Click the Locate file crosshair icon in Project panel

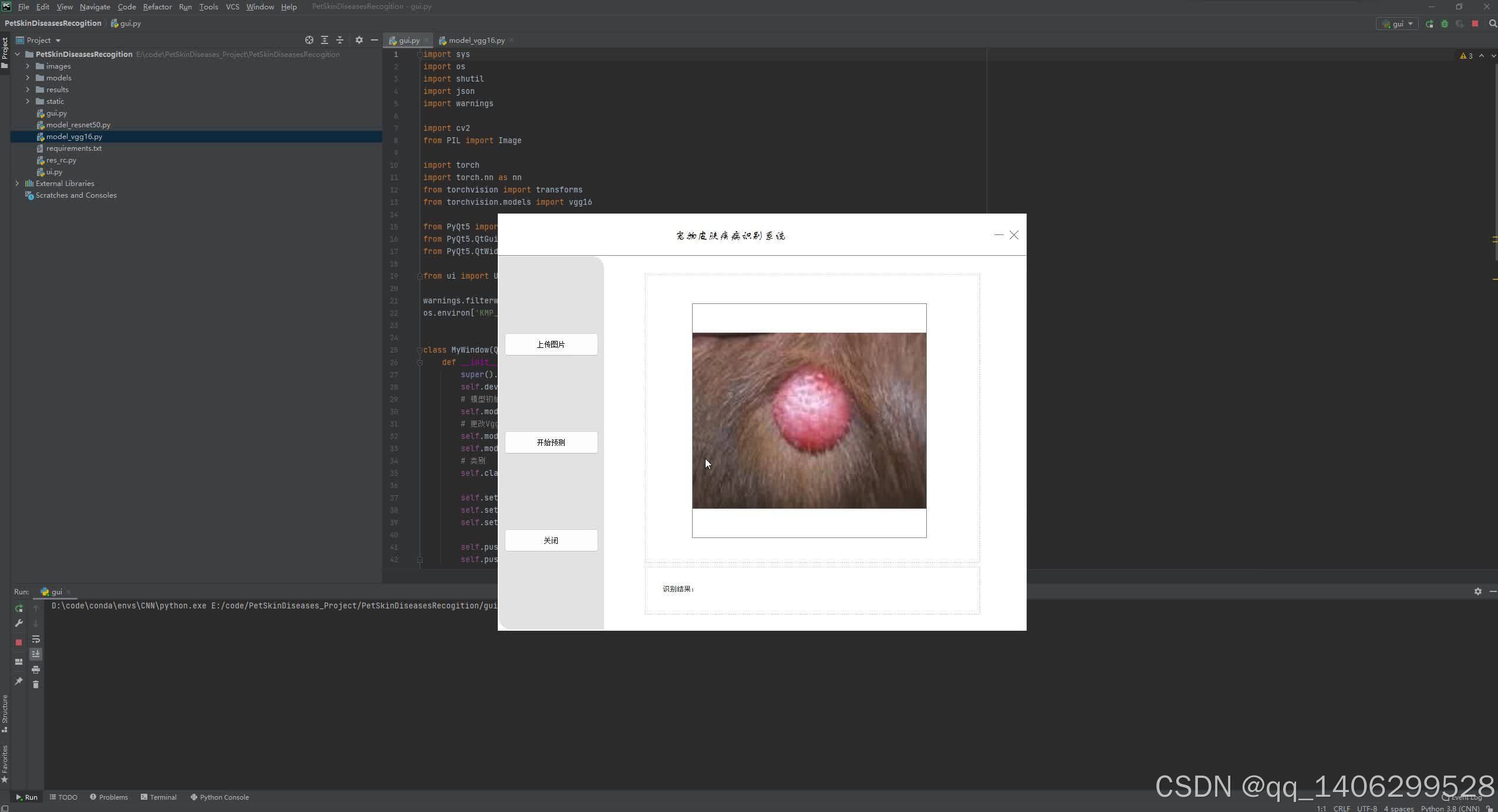click(x=309, y=40)
